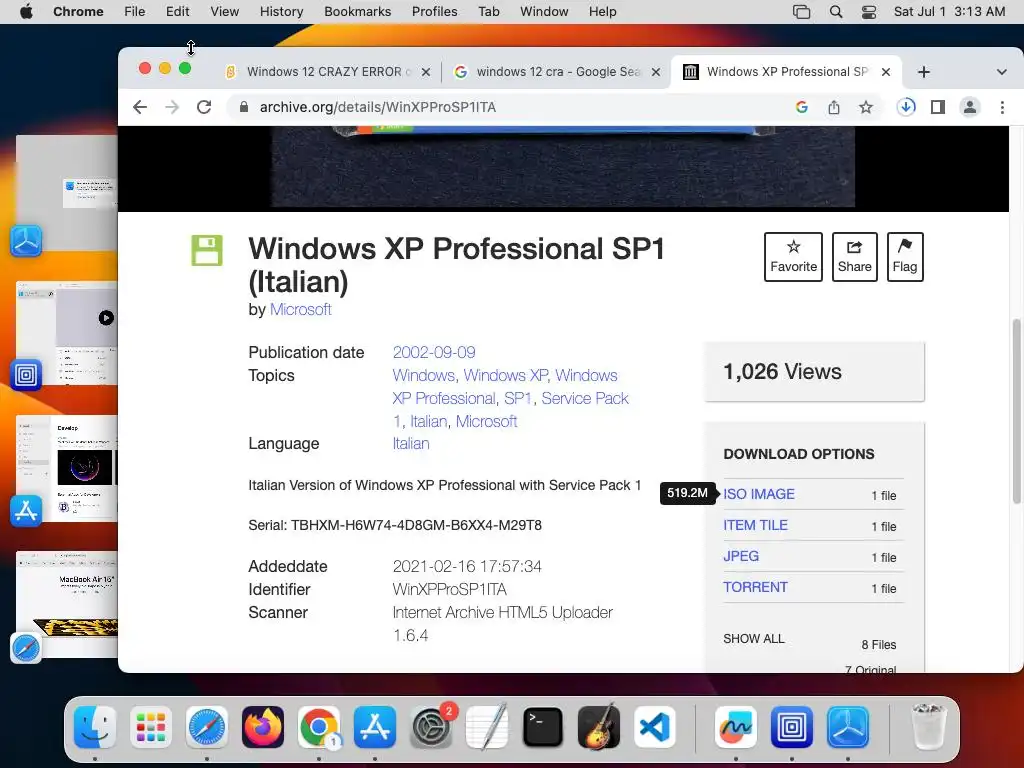Close the Windows XP Professional tab
Viewport: 1024px width, 768px height.
886,72
